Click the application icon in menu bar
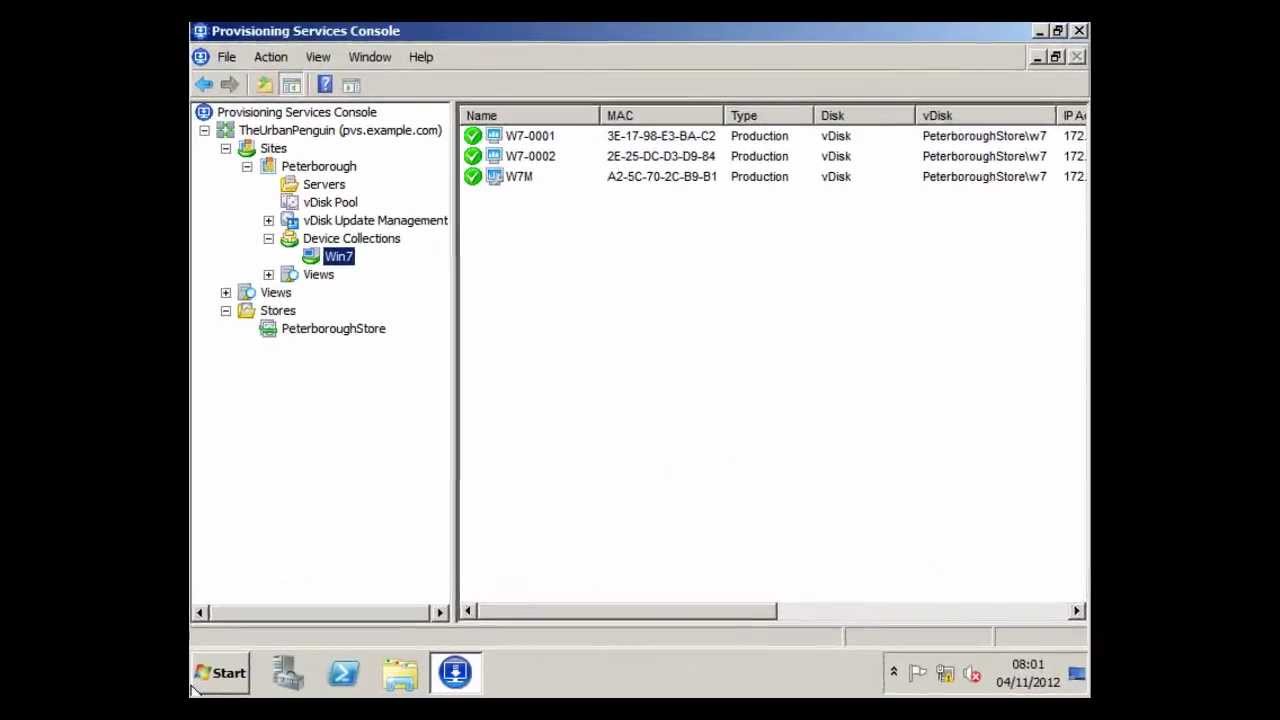This screenshot has height=720, width=1280. tap(201, 57)
